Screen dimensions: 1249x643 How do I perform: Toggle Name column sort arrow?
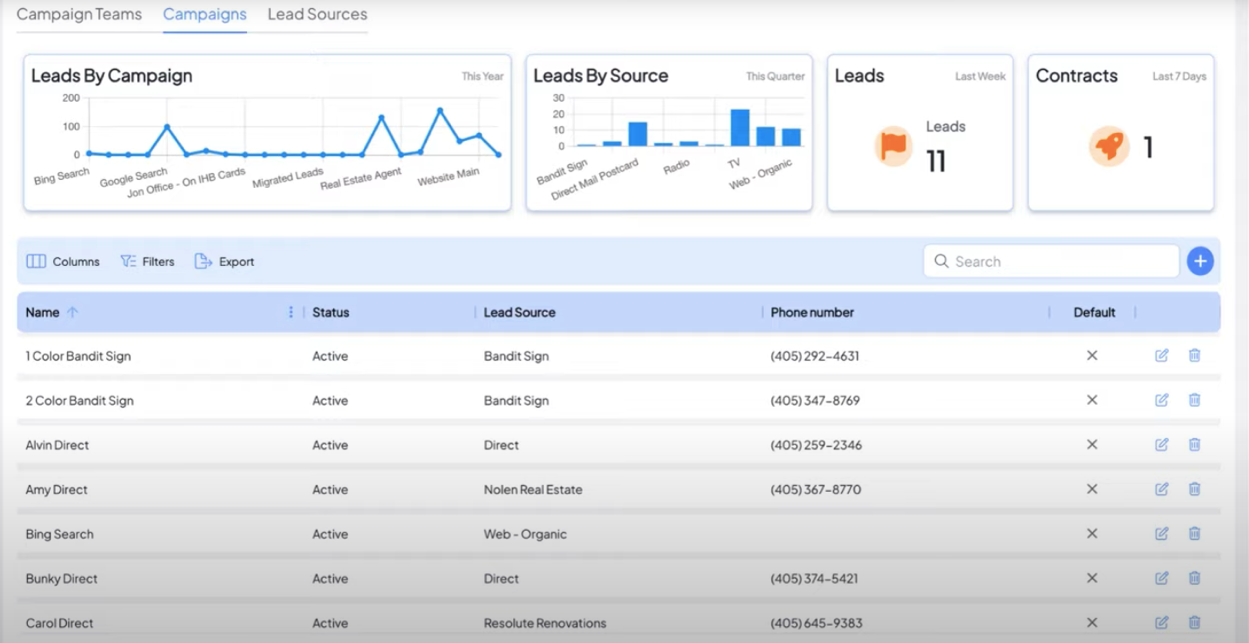pyautogui.click(x=72, y=312)
